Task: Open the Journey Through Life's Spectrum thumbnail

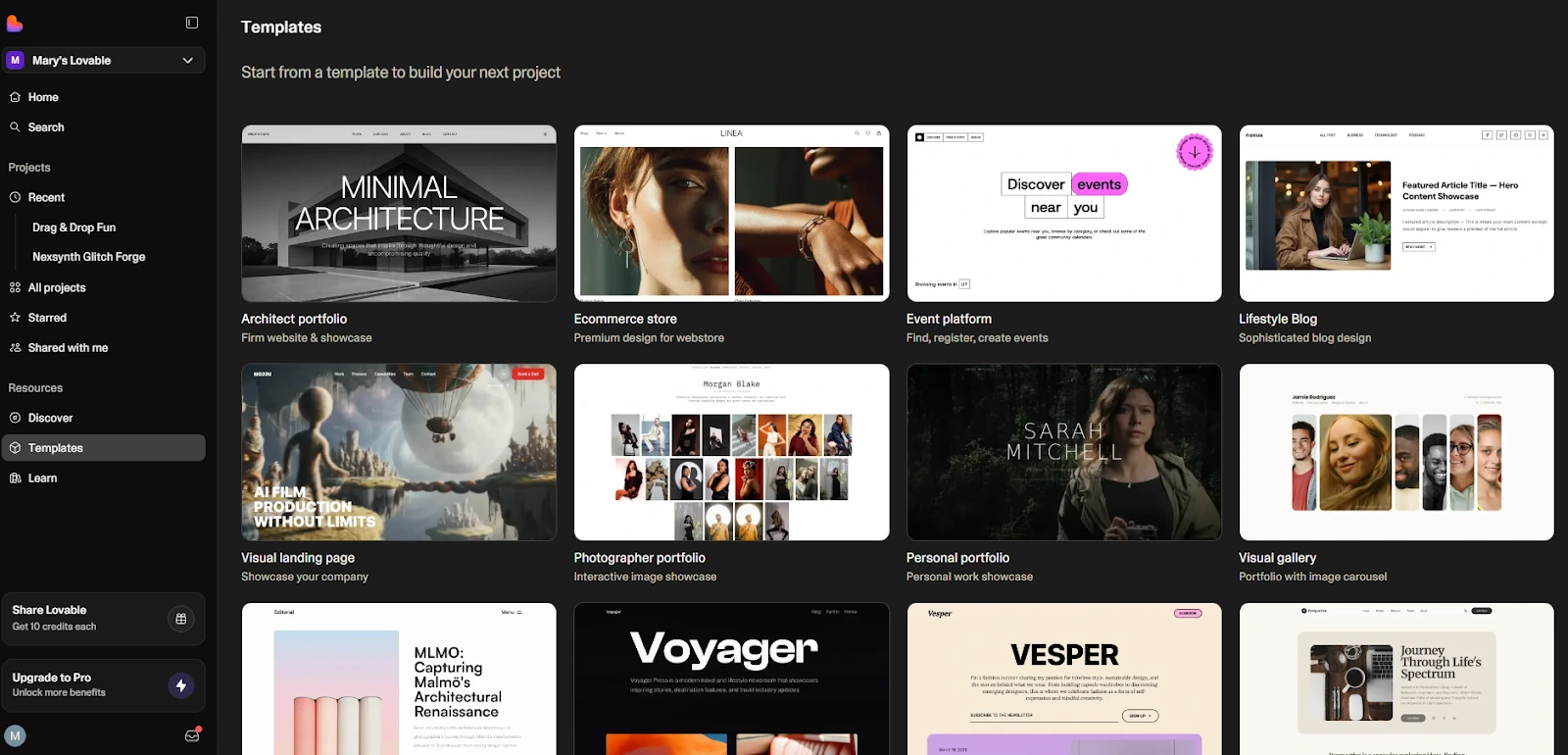Action: (1396, 679)
